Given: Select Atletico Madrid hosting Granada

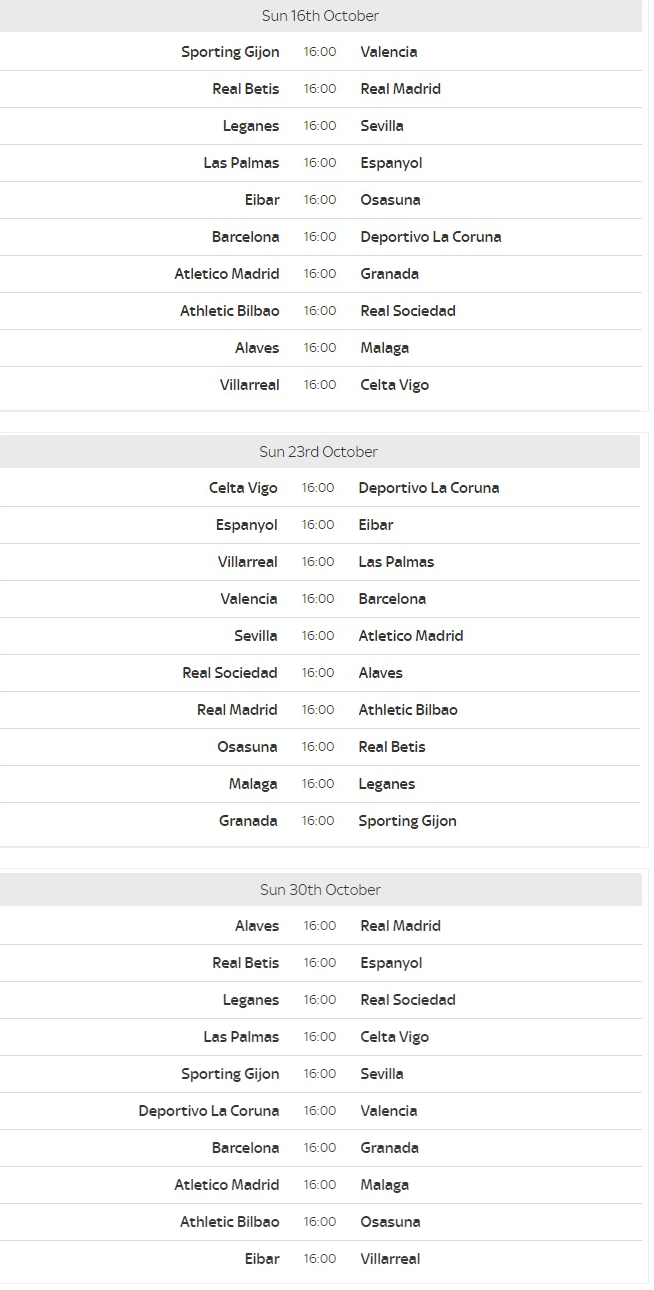Looking at the screenshot, I should (227, 274).
